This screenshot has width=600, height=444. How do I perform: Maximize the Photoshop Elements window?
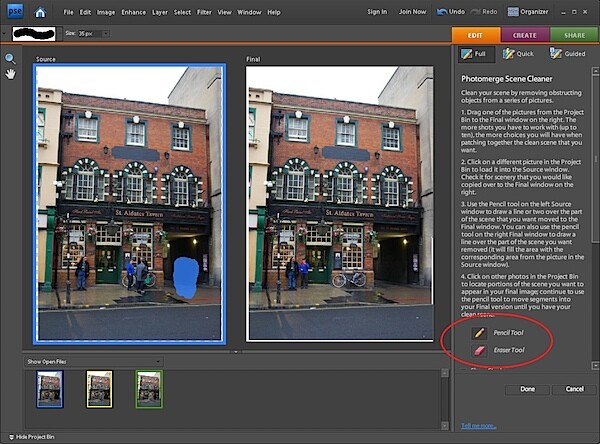click(x=574, y=12)
